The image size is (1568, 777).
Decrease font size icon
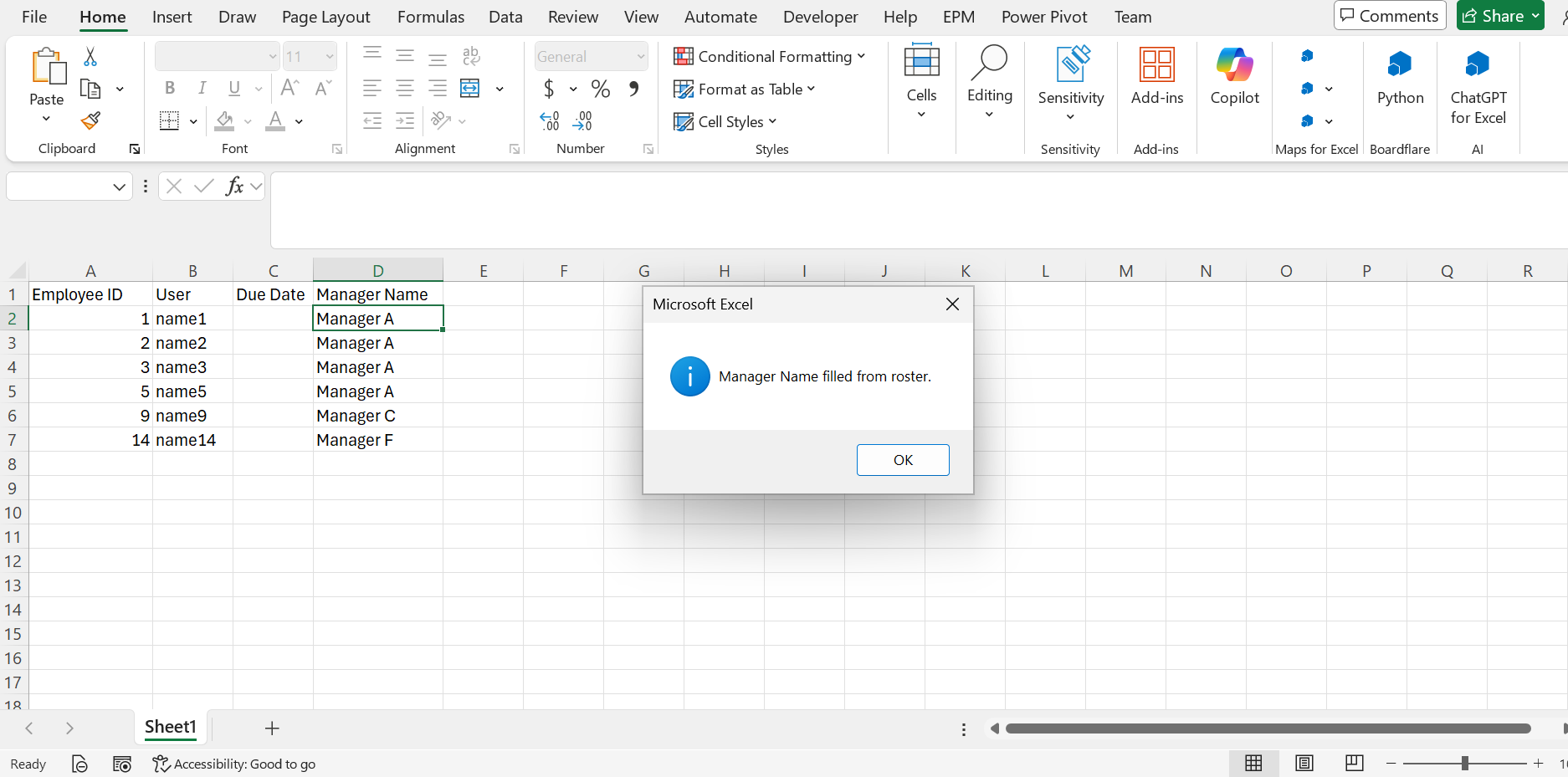tap(323, 88)
